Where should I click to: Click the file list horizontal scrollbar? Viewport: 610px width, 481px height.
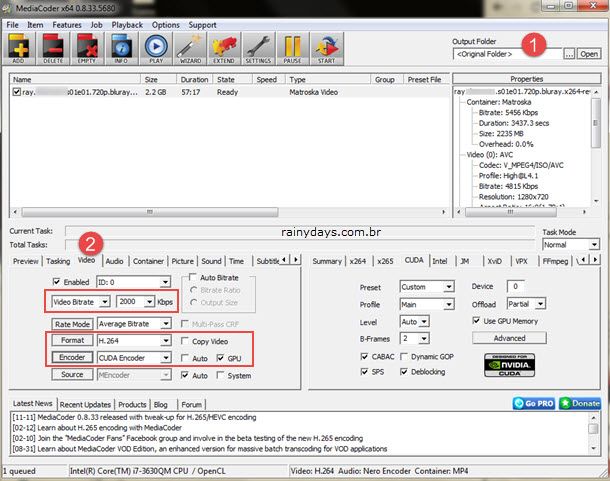pyautogui.click(x=230, y=212)
